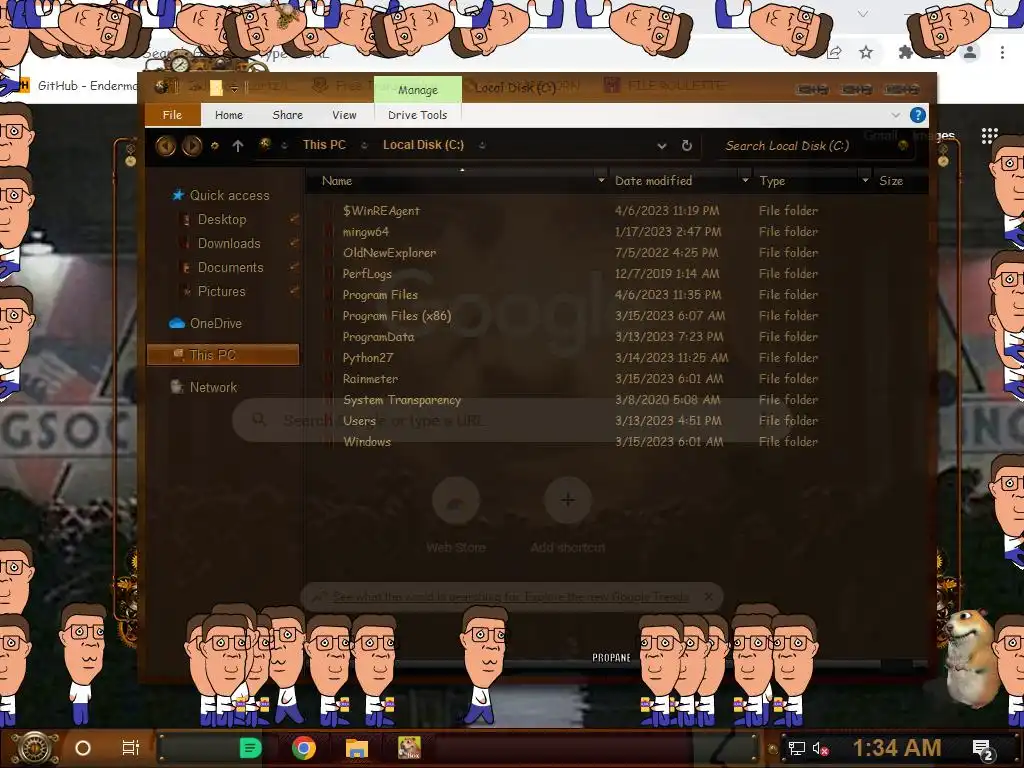
Task: Open Chrome extensions puzzle icon
Action: click(905, 52)
